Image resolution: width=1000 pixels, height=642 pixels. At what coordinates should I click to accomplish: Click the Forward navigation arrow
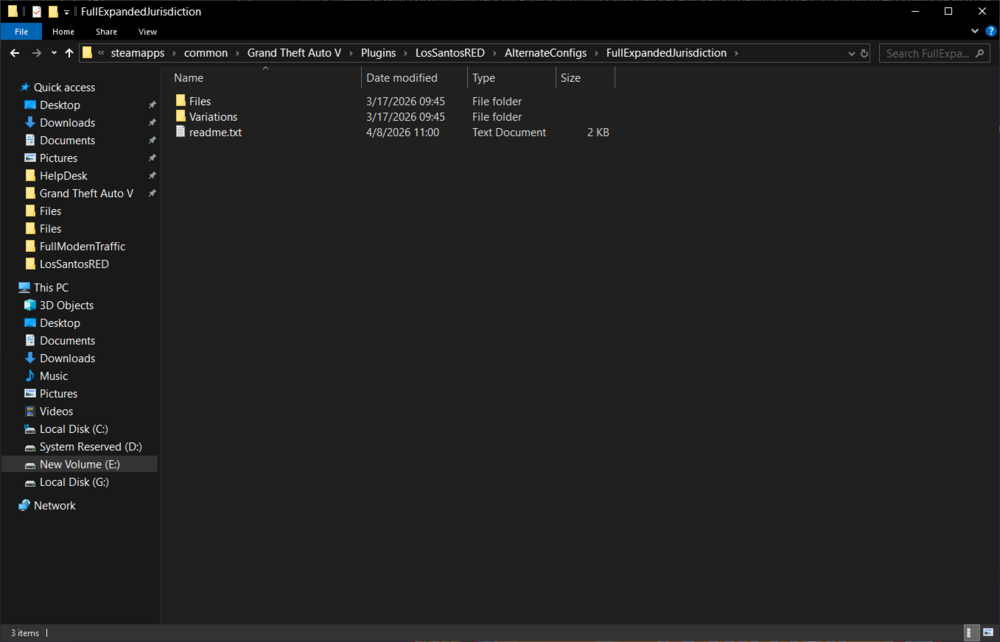[36, 53]
